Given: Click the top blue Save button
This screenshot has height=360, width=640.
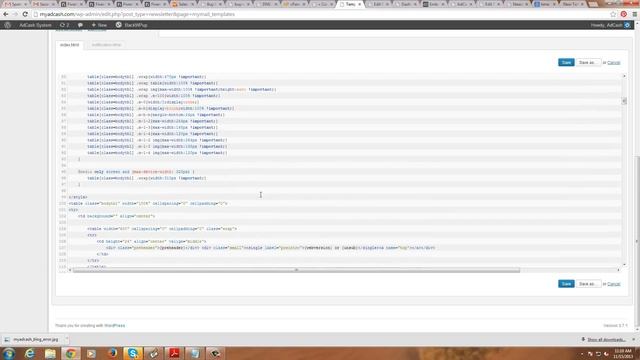Looking at the screenshot, I should (566, 62).
